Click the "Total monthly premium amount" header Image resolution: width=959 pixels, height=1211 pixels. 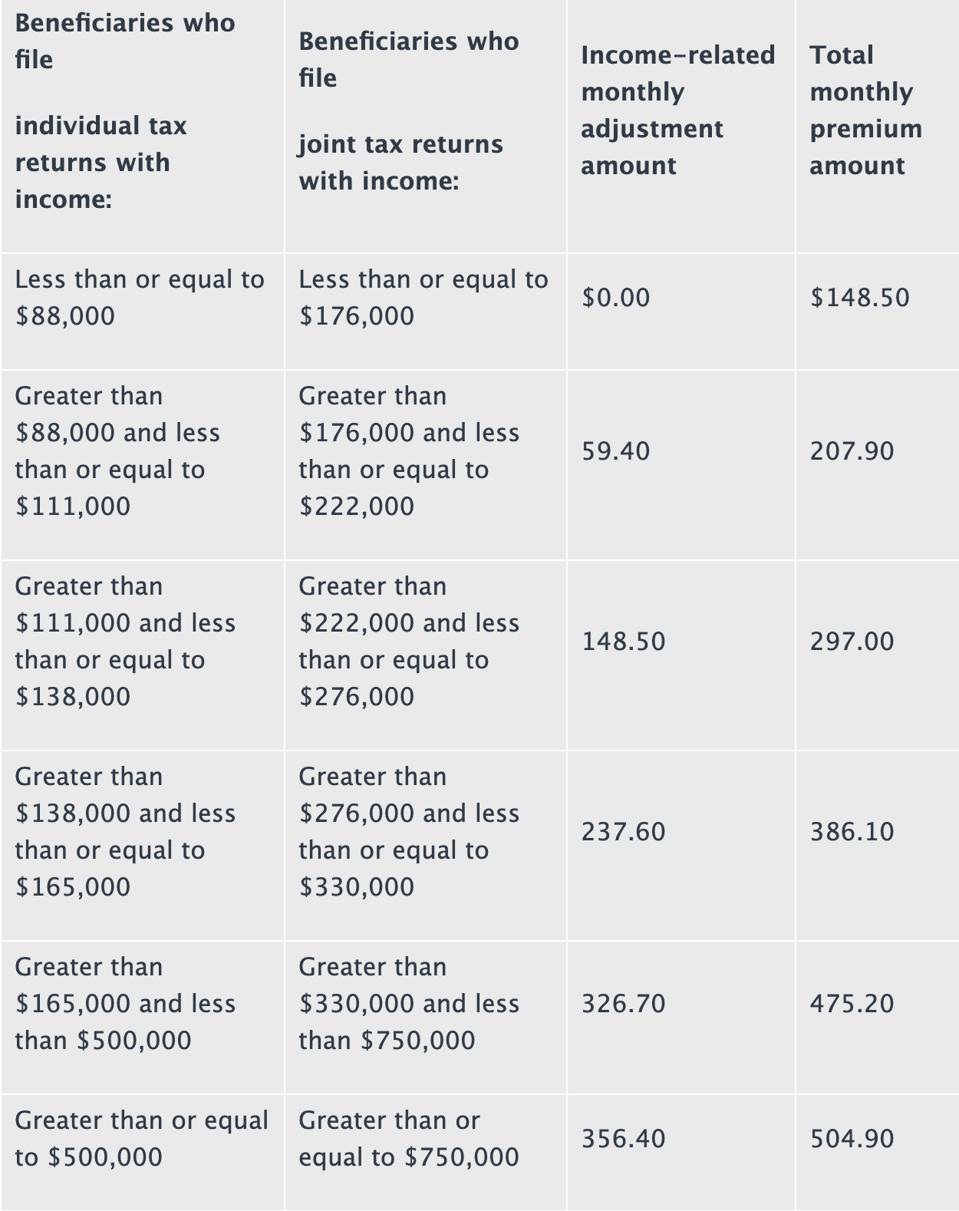(861, 111)
